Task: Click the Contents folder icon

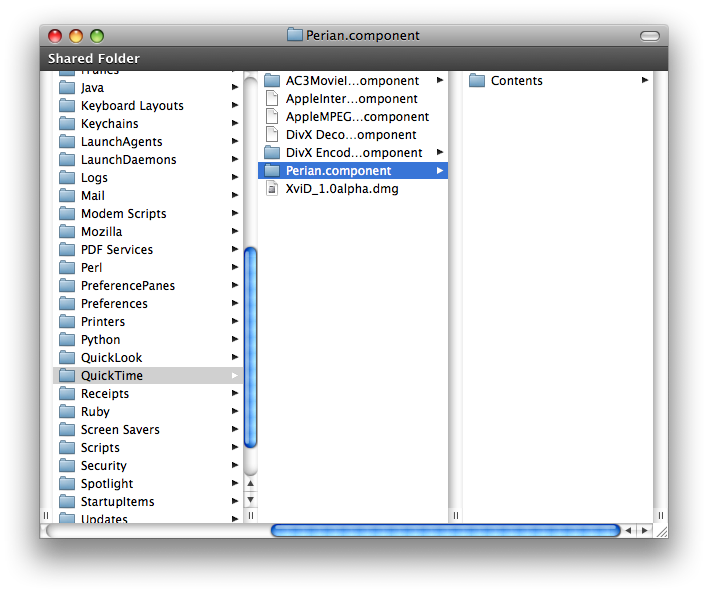Action: coord(477,81)
